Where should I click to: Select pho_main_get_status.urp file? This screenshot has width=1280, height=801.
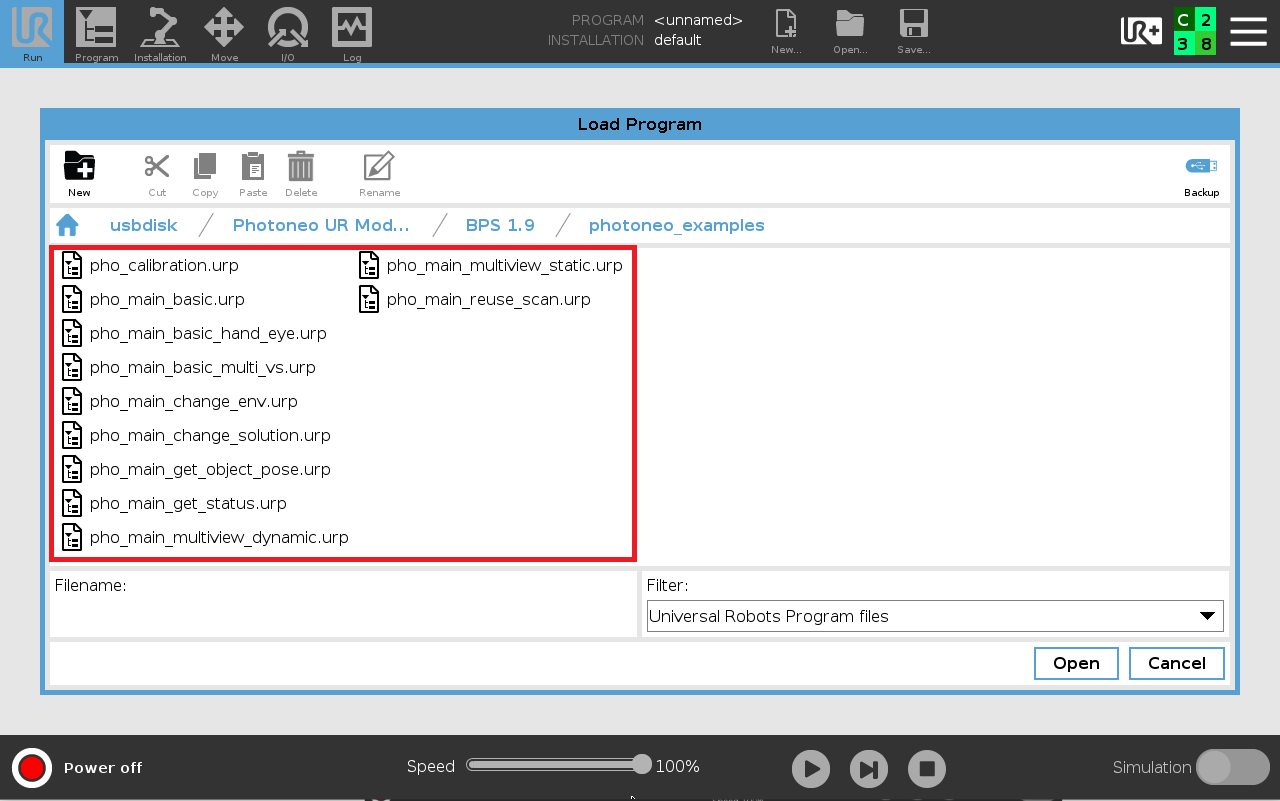point(188,503)
